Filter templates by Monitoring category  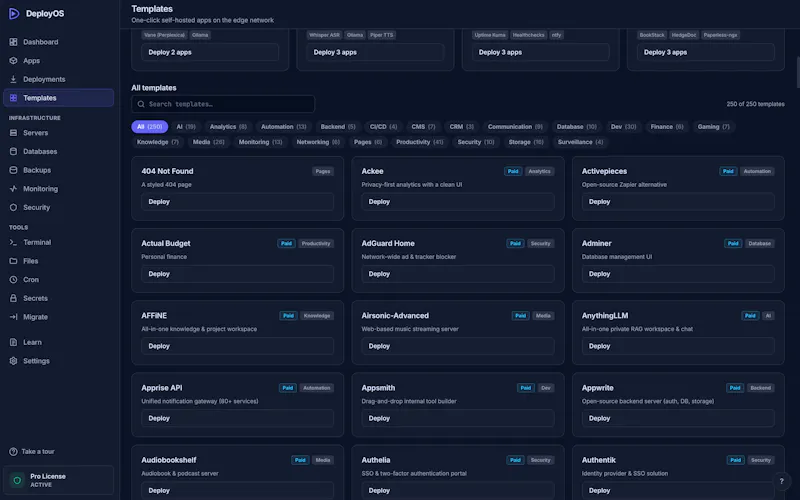[260, 142]
